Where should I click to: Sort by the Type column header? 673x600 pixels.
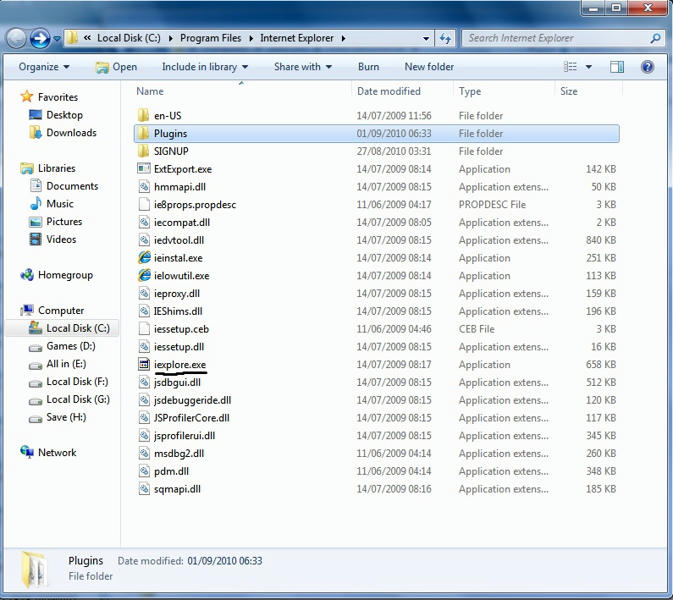470,91
